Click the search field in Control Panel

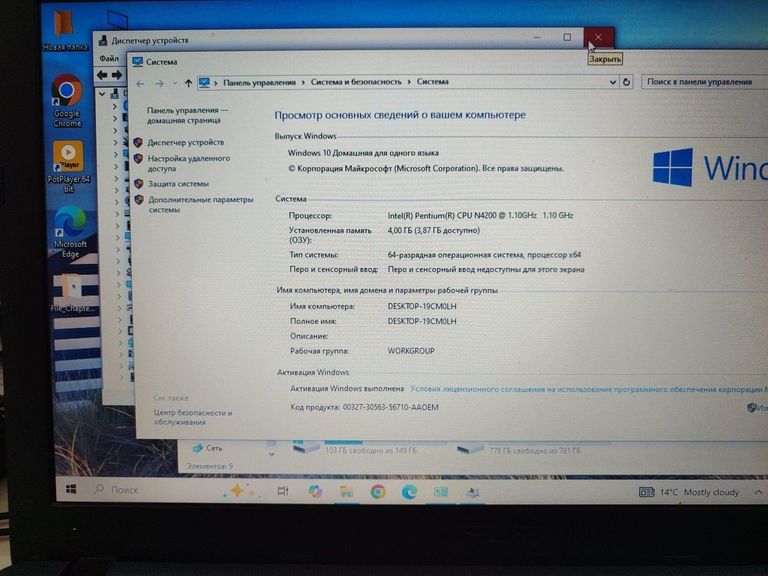(x=704, y=82)
